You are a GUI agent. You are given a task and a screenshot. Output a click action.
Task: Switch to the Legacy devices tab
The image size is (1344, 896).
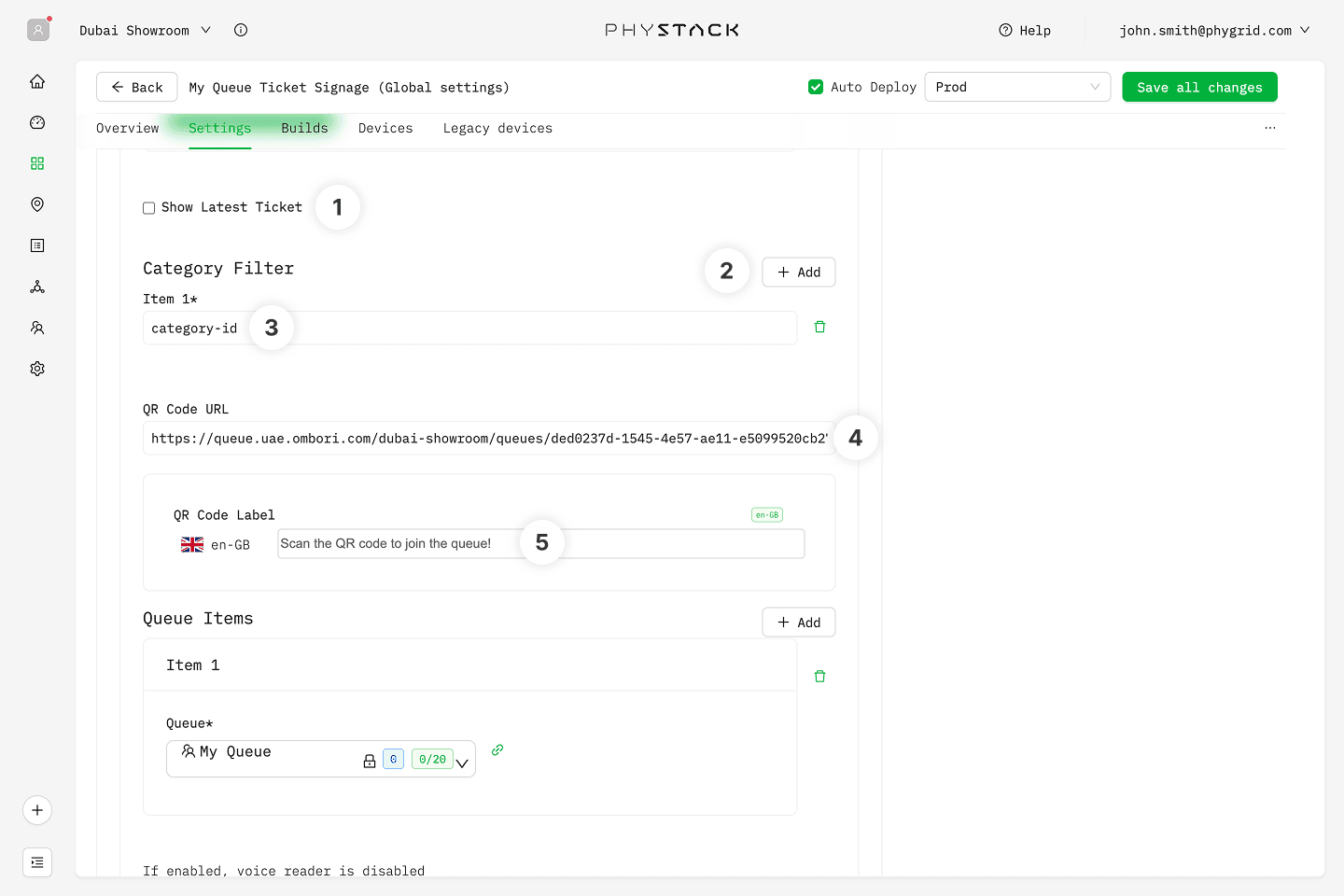pos(497,129)
